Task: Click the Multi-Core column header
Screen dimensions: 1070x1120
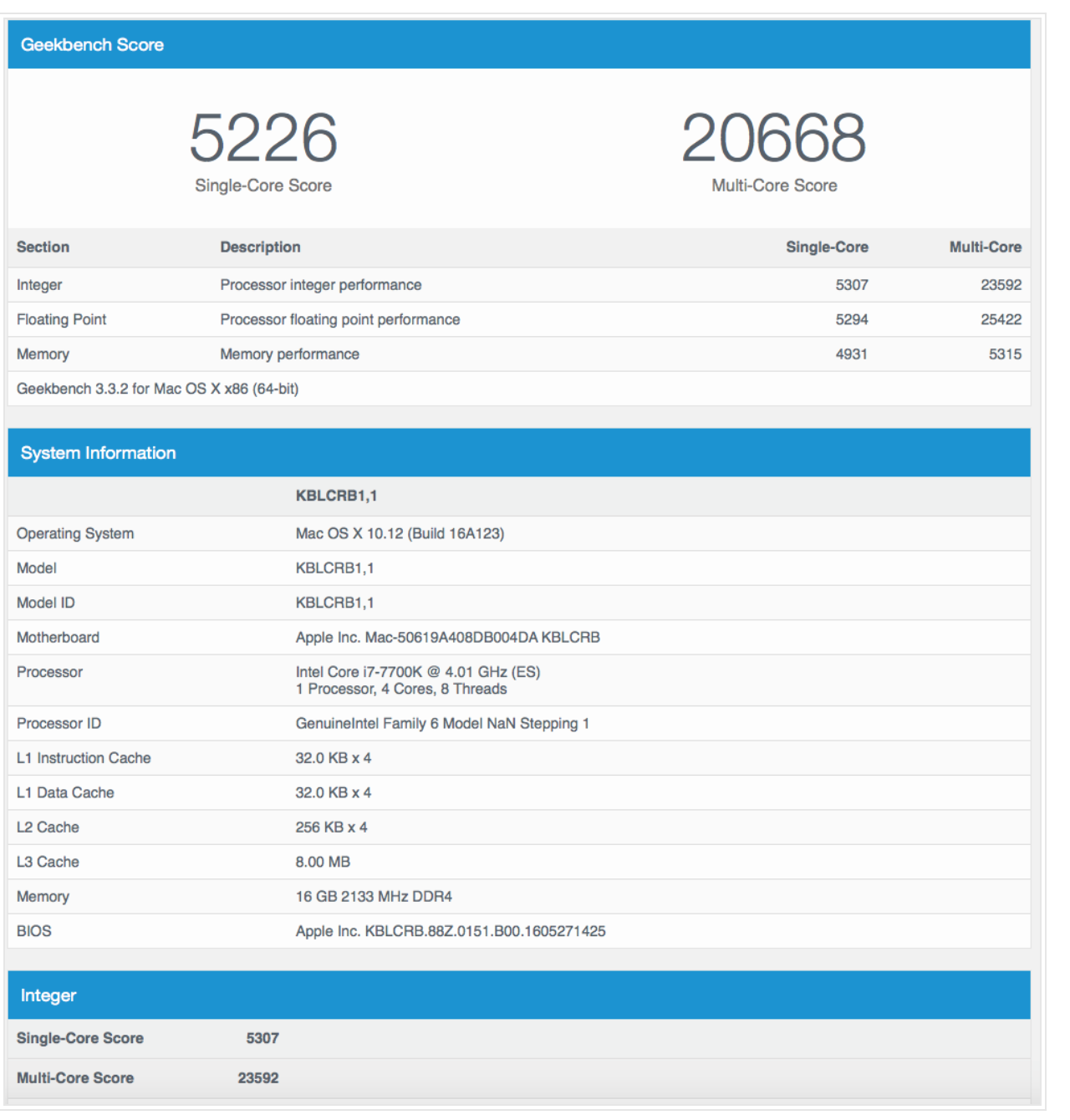Action: (x=985, y=247)
